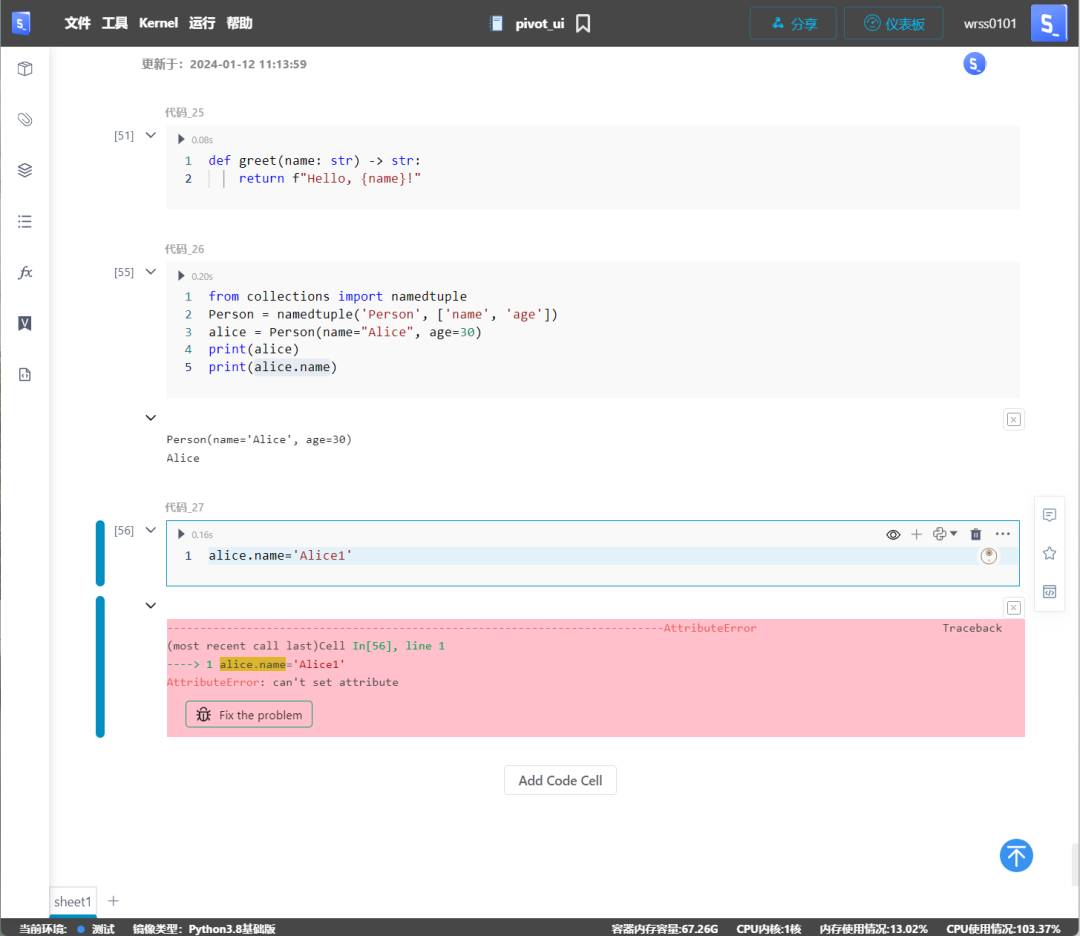Click the bookmark icon beside pivot_ui
This screenshot has height=936, width=1080.
tap(583, 23)
